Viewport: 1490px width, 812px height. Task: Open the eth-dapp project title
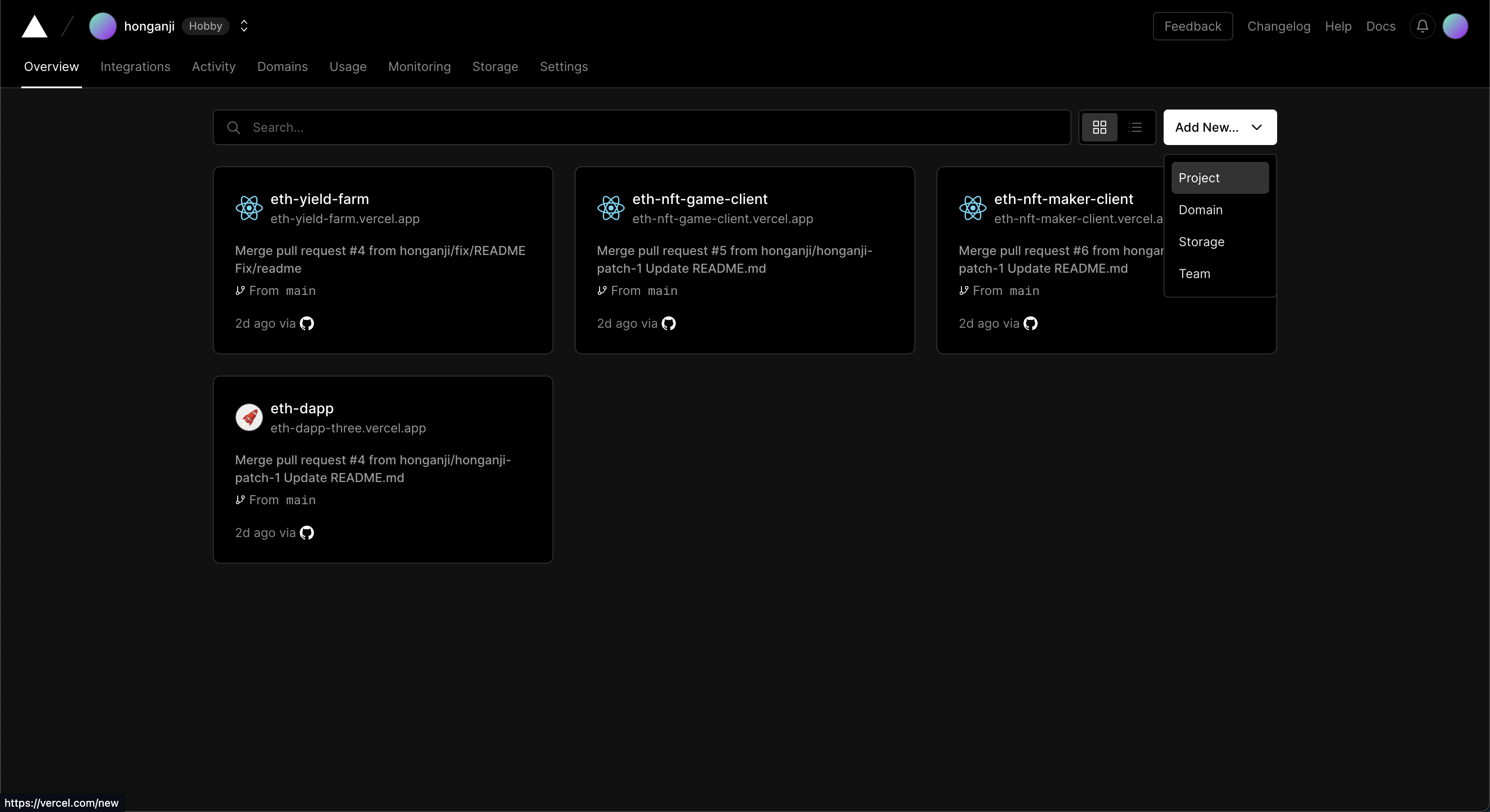pyautogui.click(x=302, y=408)
